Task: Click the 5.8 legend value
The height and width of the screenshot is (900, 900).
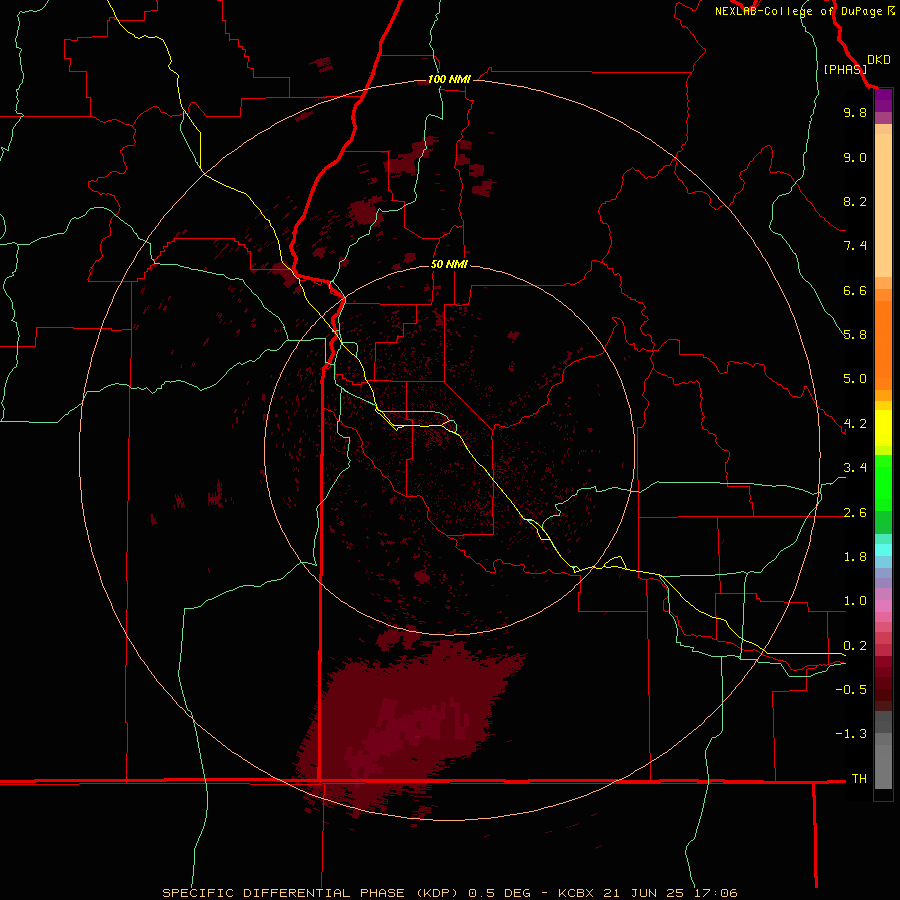Action: tap(855, 335)
